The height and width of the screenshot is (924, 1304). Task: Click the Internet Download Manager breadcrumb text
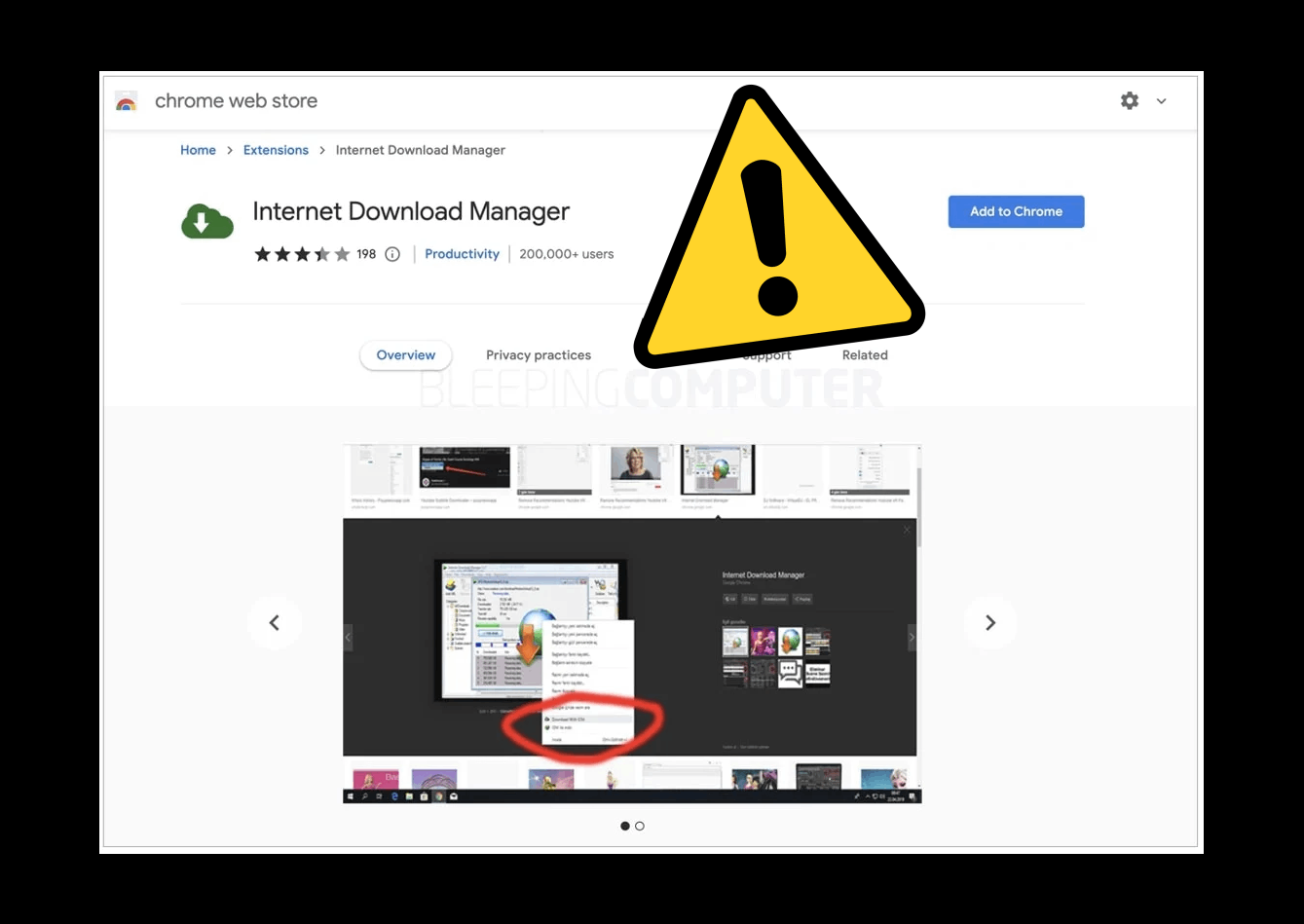pos(421,150)
